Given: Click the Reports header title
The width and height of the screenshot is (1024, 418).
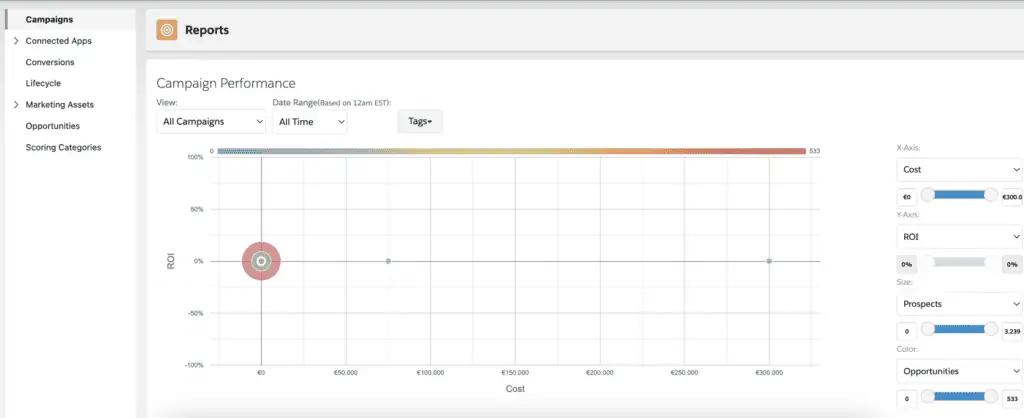Looking at the screenshot, I should (207, 30).
